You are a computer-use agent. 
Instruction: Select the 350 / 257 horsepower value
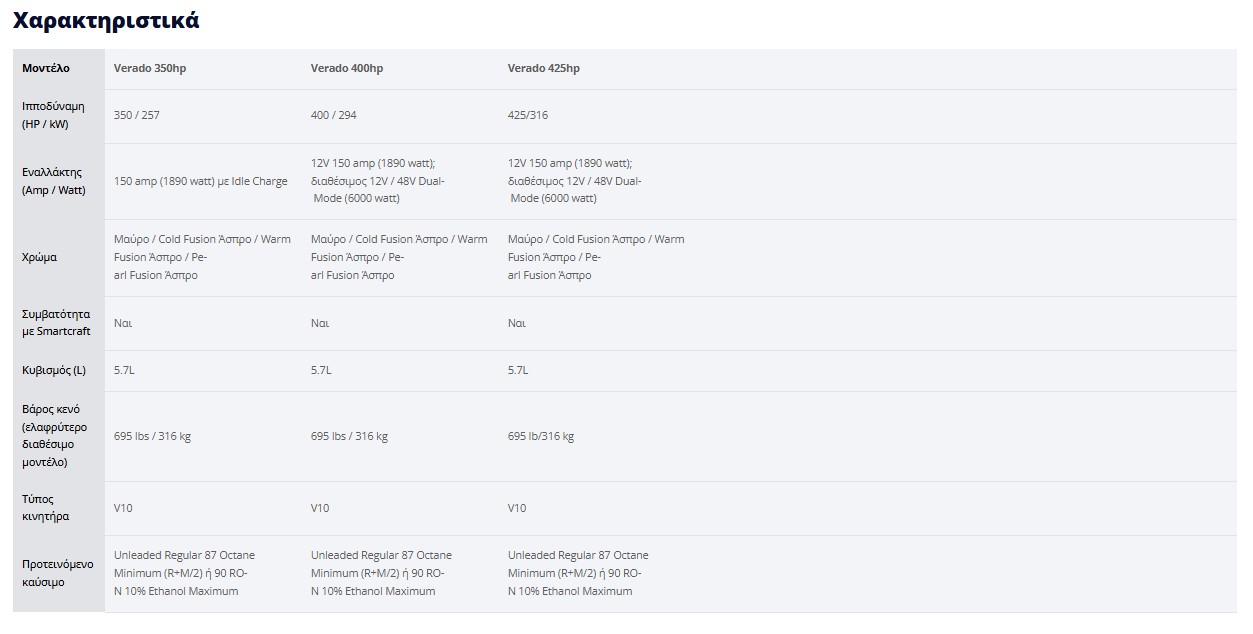137,115
